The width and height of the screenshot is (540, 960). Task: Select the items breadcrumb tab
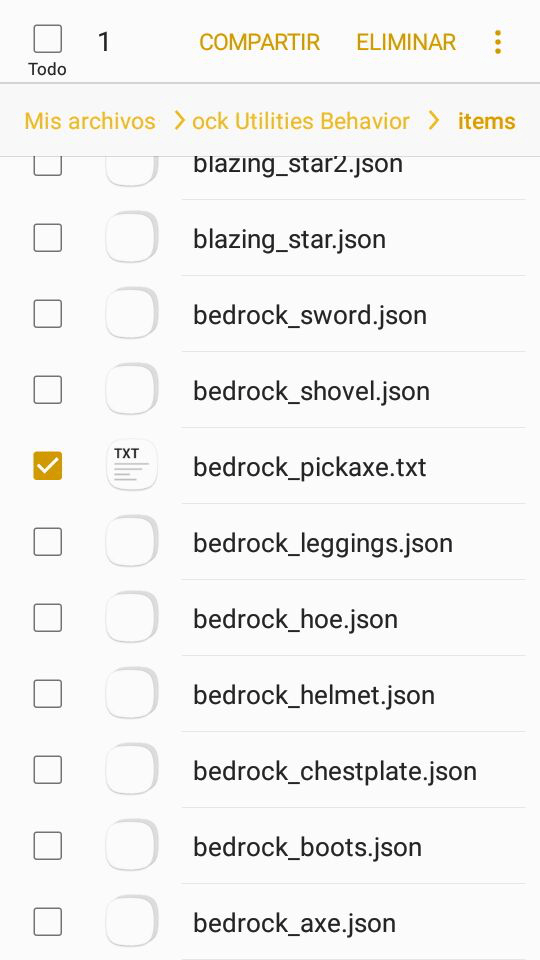487,121
